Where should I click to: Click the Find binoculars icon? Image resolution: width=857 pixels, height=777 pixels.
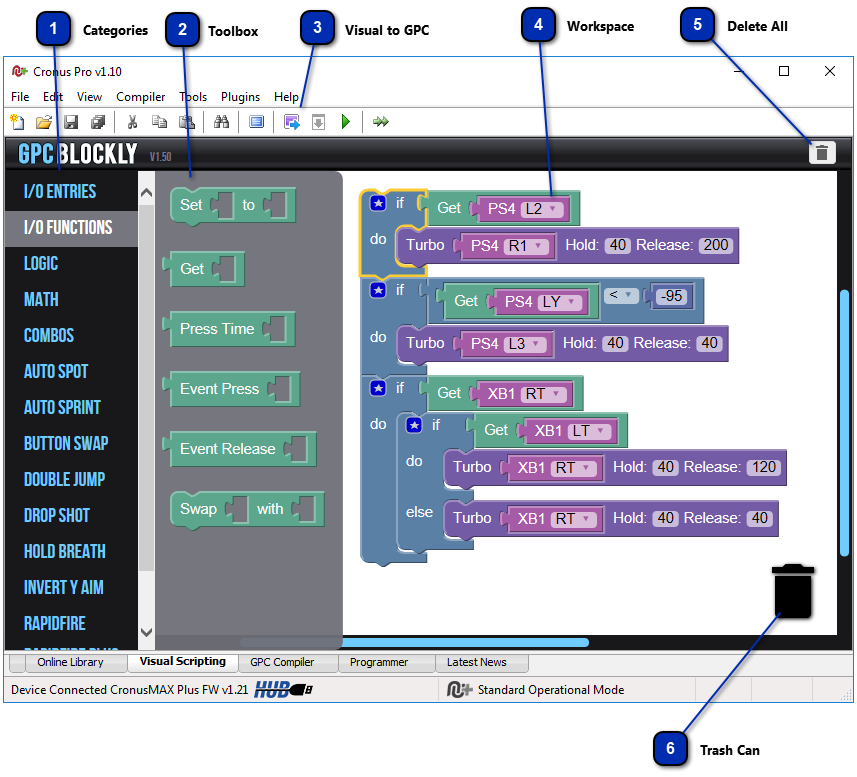coord(221,122)
